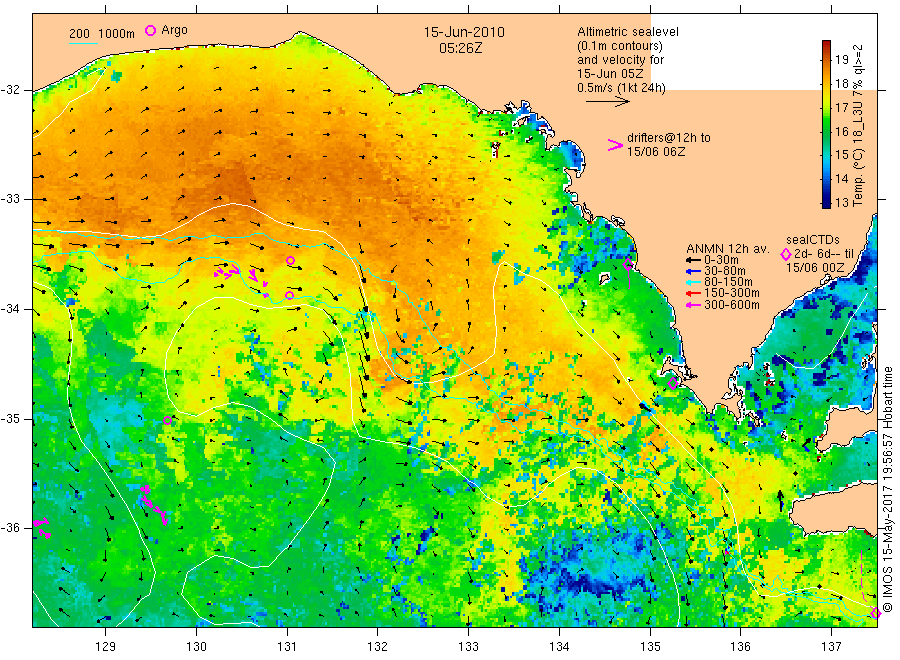Click the black 0-30m arrow legend symbol
Viewport: 900px width, 660px height.
(693, 260)
